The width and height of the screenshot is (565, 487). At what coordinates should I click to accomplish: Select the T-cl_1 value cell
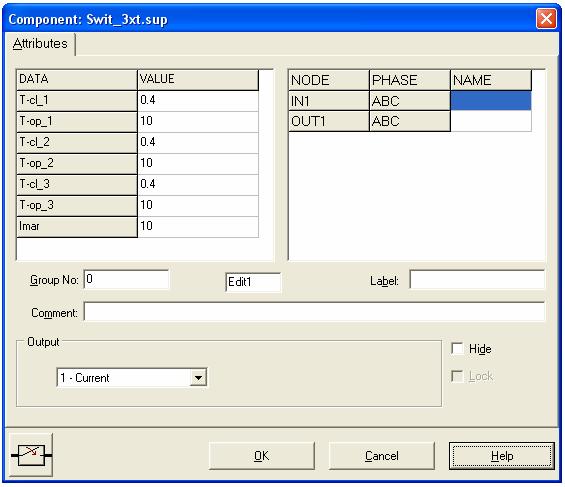tap(198, 100)
